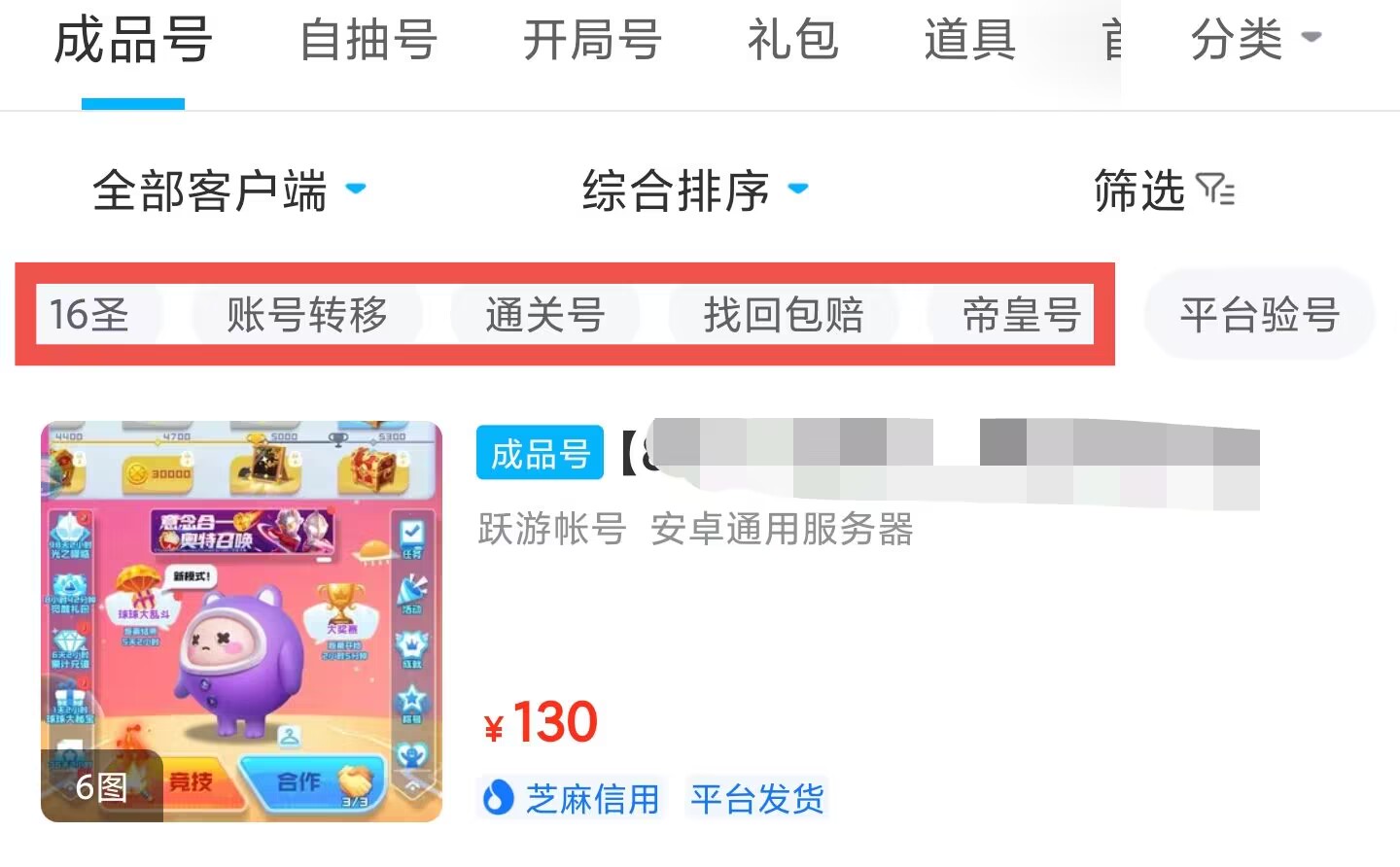Select the 开局号 tab
The width and height of the screenshot is (1400, 867).
tap(592, 41)
